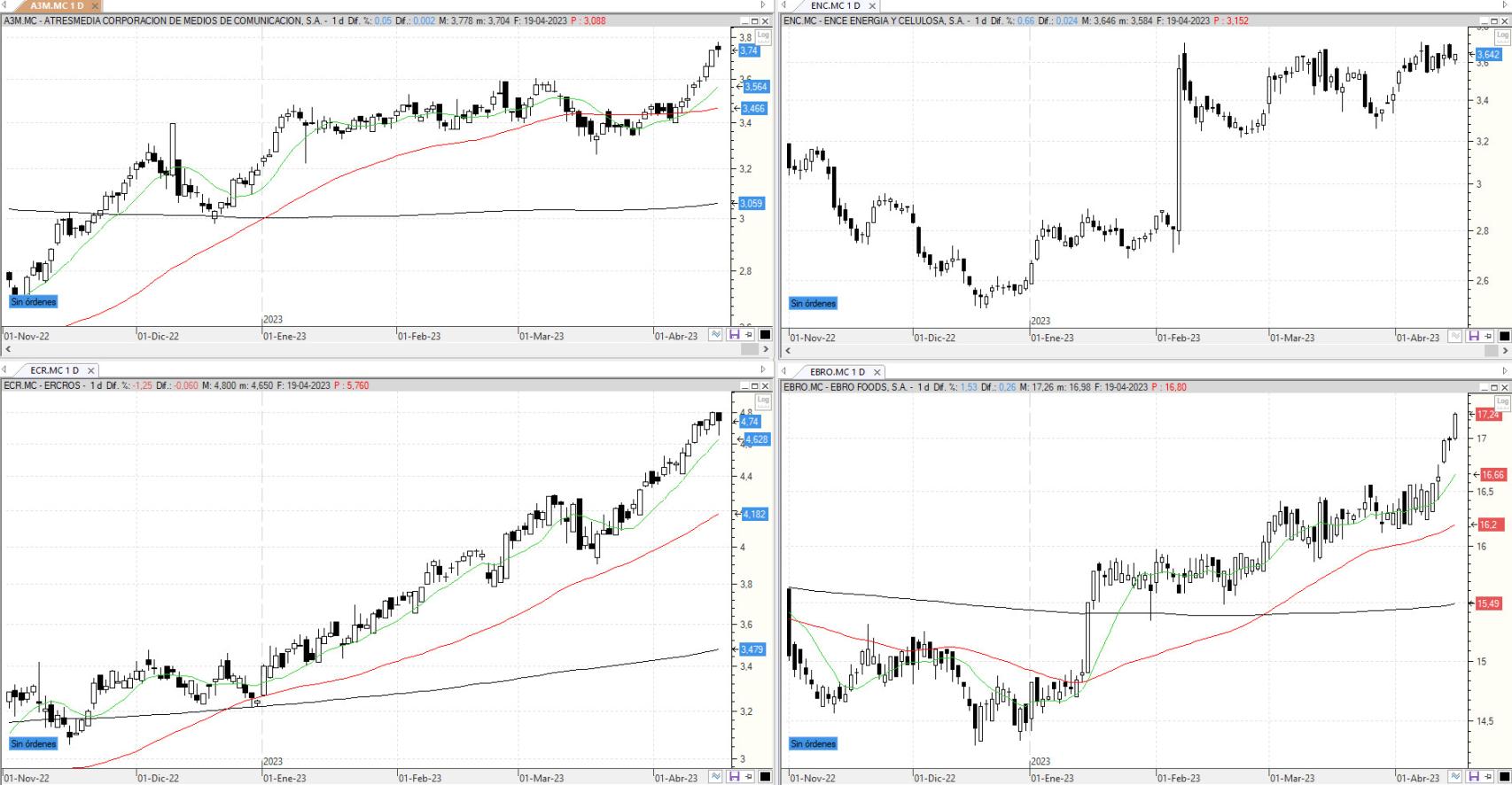The height and width of the screenshot is (785, 1512).
Task: Close the A3M.MC 1 D tab
Action: coord(95,6)
